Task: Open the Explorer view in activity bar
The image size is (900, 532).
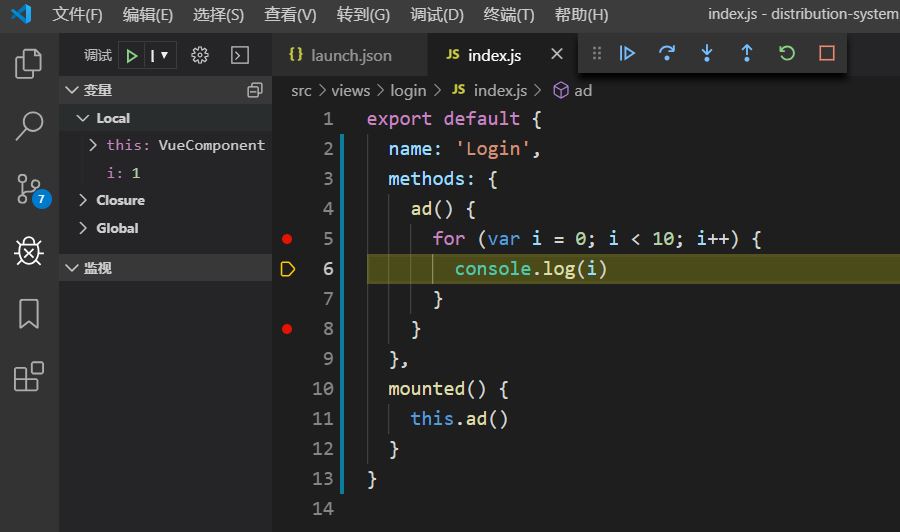Action: pyautogui.click(x=28, y=63)
